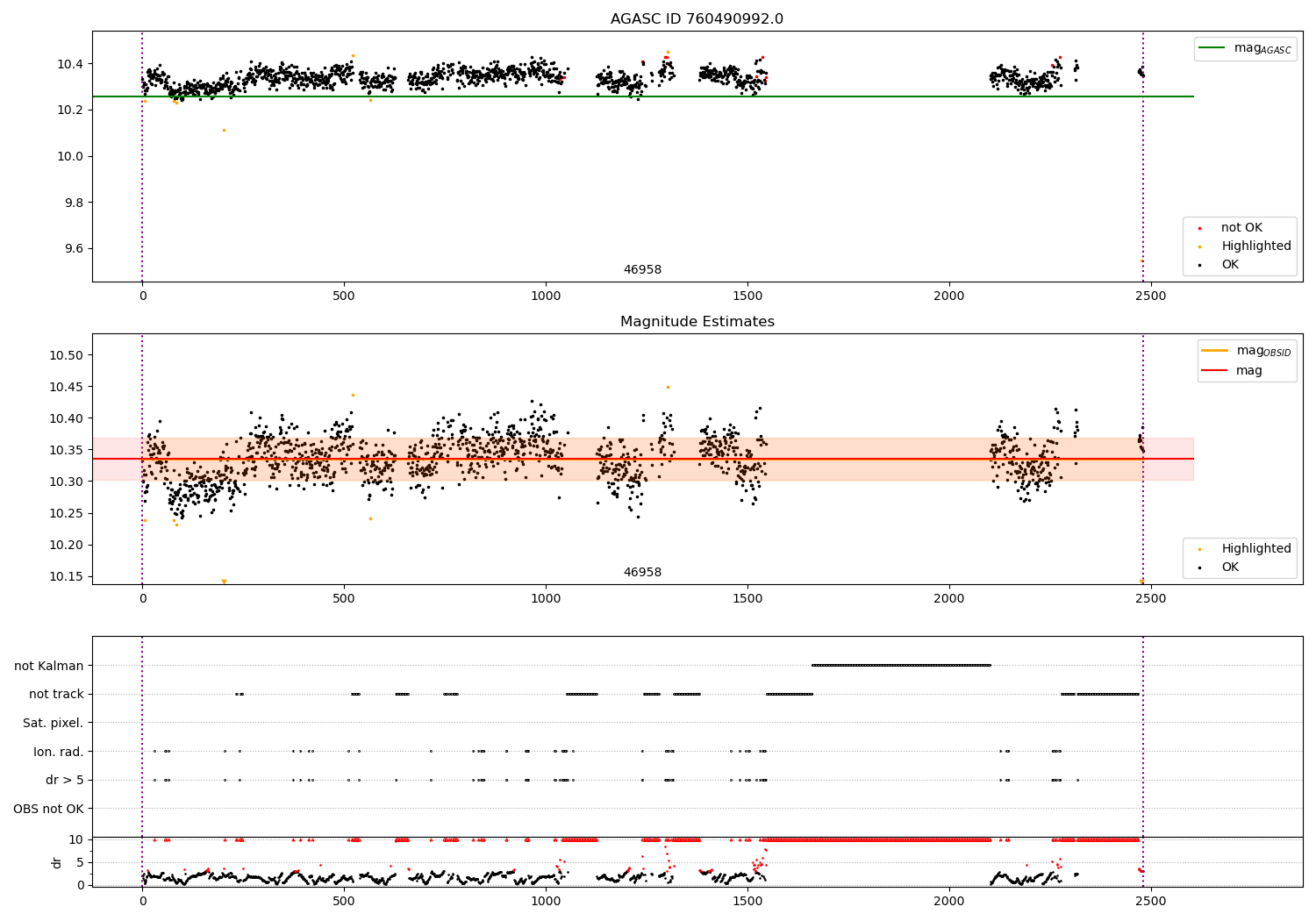Image resolution: width=1316 pixels, height=921 pixels.
Task: Click the 9.8 tick on top plot y-axis
Action: coord(74,203)
